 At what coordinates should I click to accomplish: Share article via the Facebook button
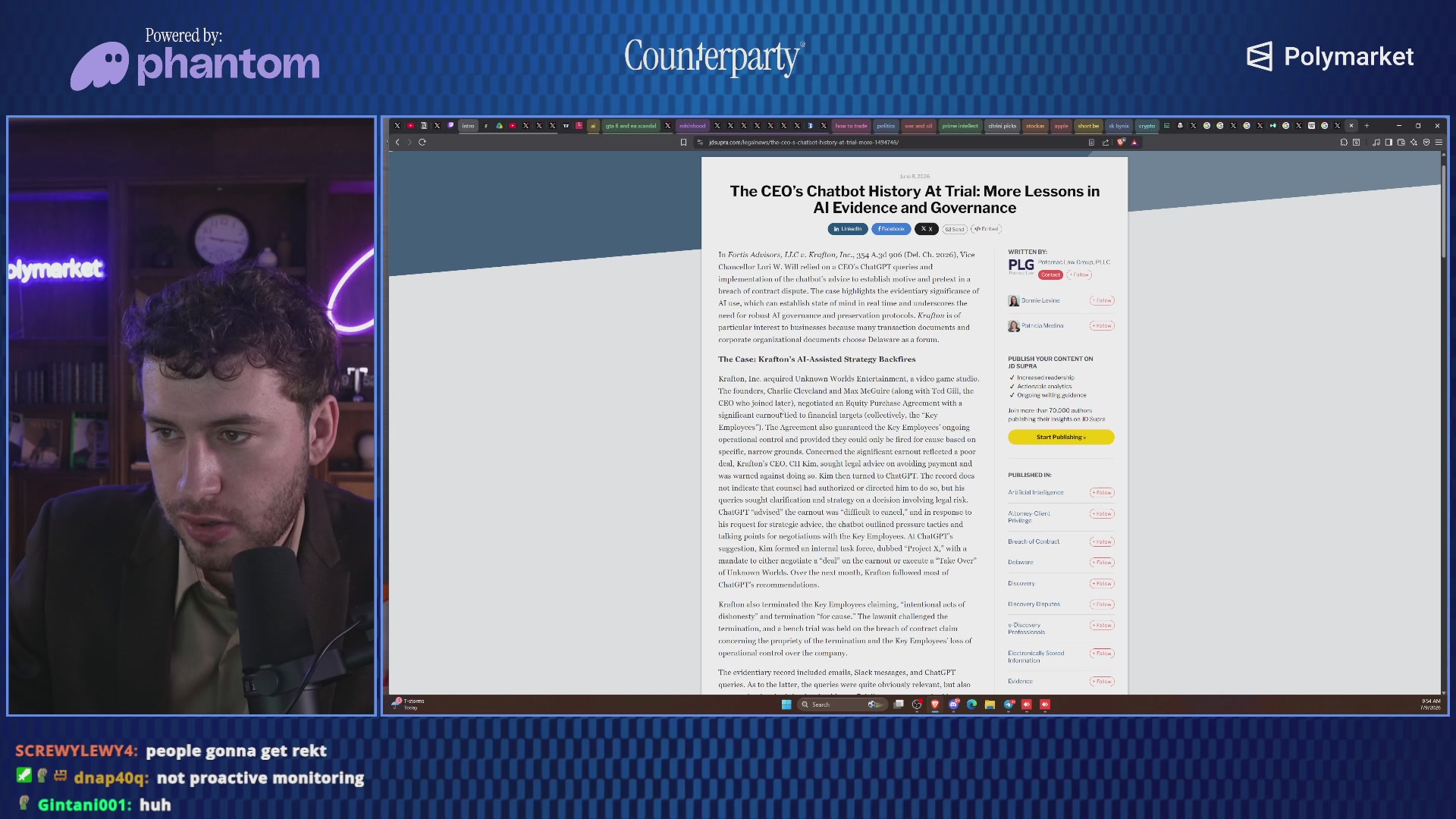pyautogui.click(x=891, y=229)
